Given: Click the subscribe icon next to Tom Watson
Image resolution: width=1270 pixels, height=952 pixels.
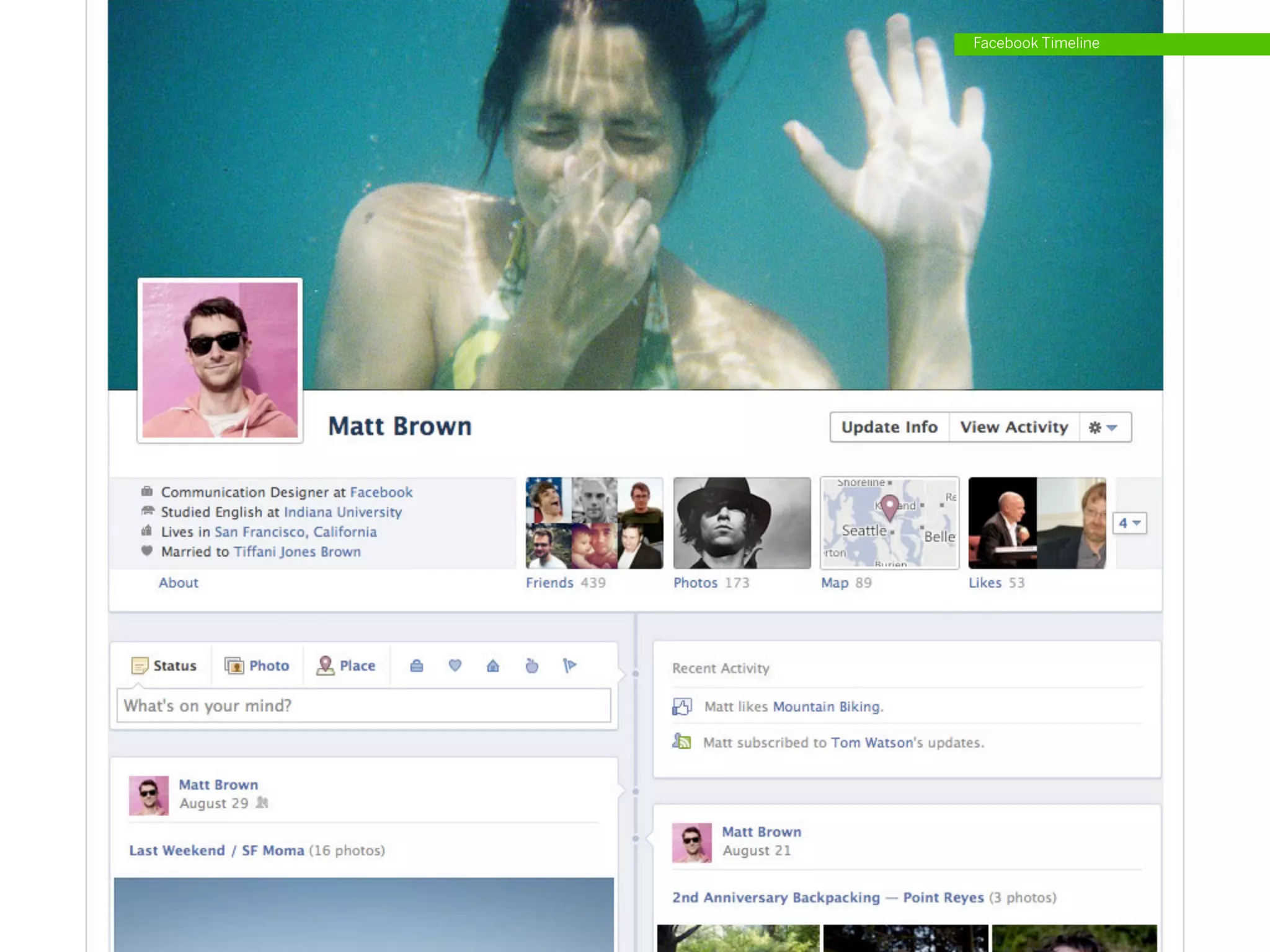Looking at the screenshot, I should 682,741.
